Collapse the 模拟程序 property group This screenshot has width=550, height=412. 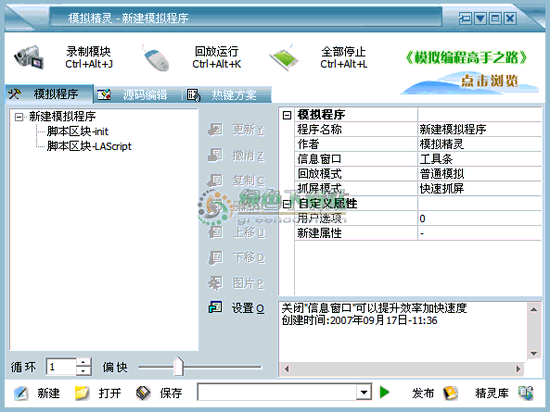[x=287, y=115]
